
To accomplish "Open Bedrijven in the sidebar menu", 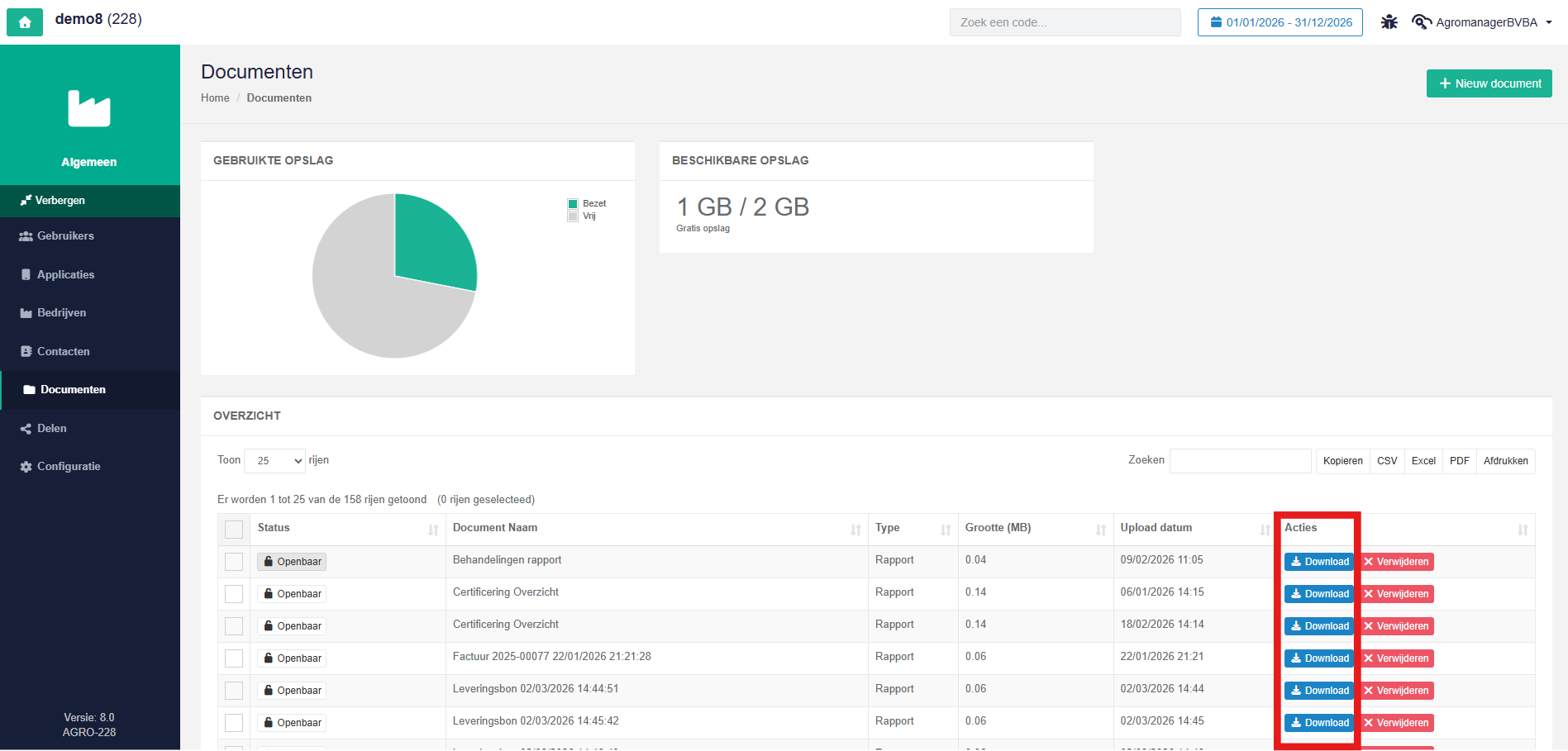I will (90, 313).
